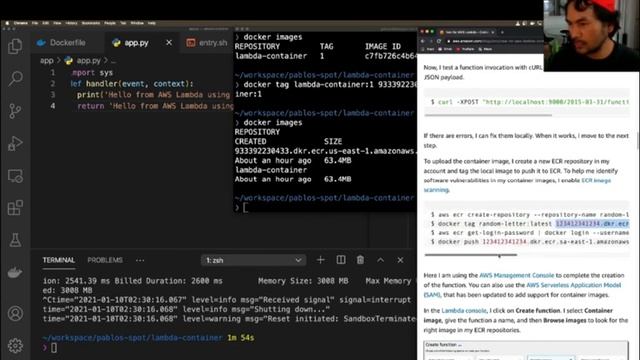Open the Source Control view
Viewport: 640px width, 360px height.
[15, 111]
